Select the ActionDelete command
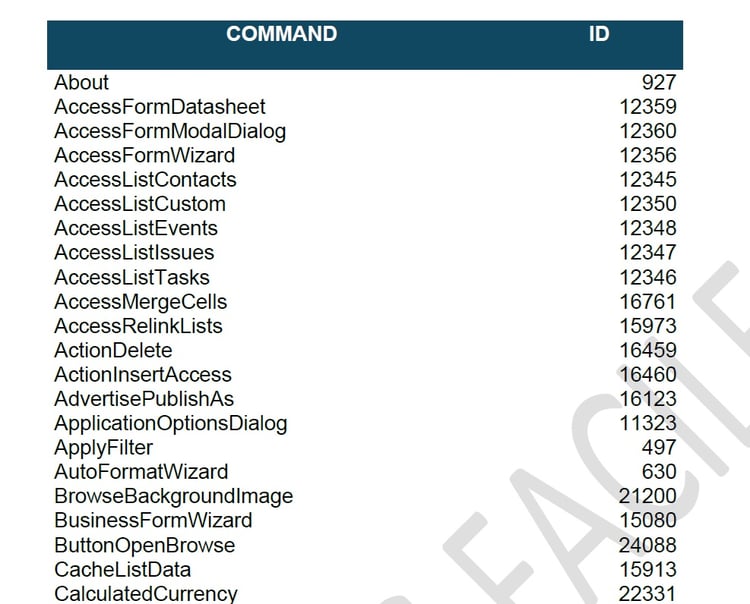The width and height of the screenshot is (750, 604). pos(113,351)
